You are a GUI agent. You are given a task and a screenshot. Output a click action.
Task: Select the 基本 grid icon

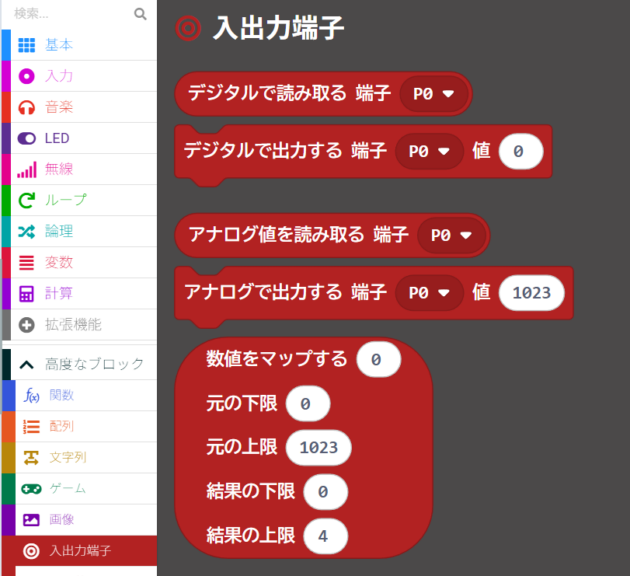click(27, 45)
